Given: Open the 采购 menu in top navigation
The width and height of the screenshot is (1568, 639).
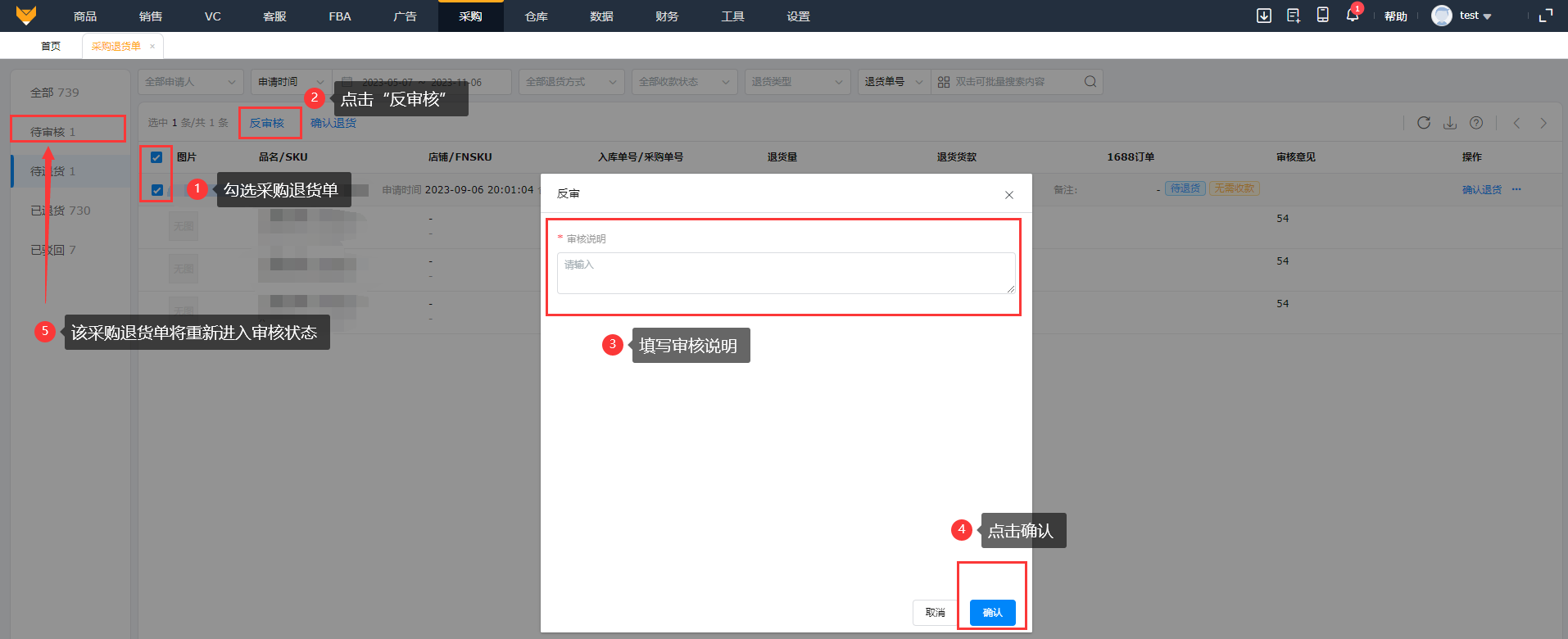Looking at the screenshot, I should click(x=470, y=16).
